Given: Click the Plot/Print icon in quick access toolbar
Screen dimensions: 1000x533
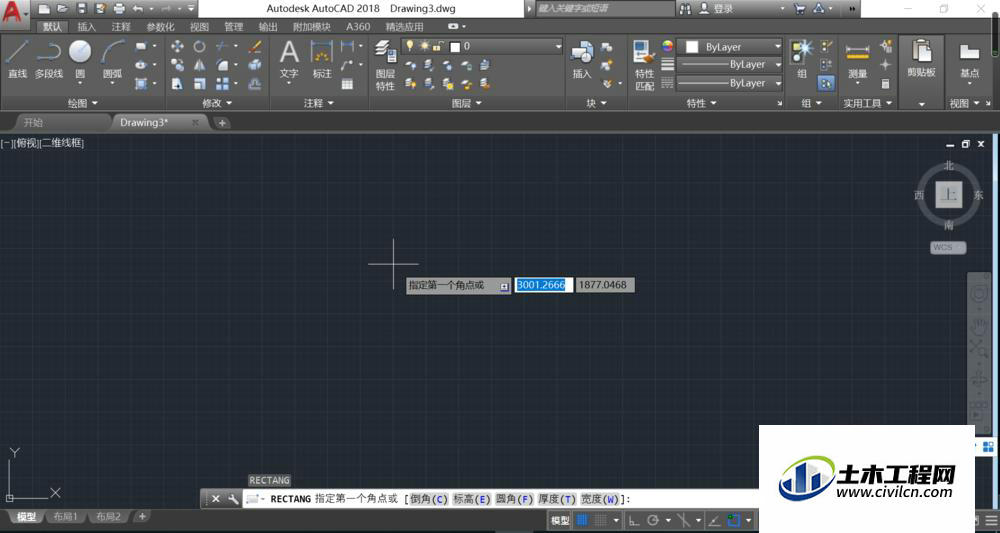Looking at the screenshot, I should tap(119, 9).
